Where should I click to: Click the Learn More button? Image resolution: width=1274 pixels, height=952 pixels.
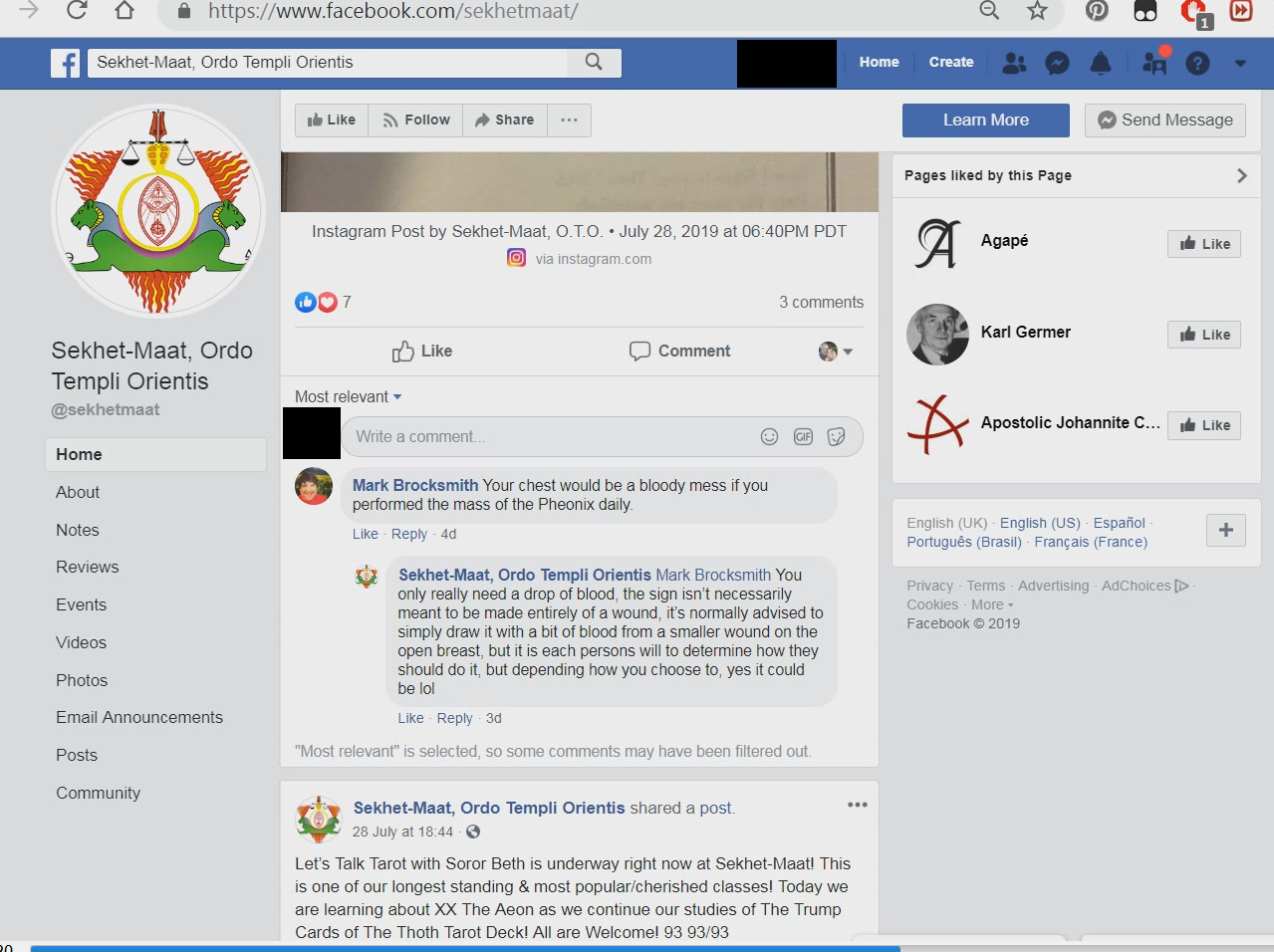pos(986,119)
